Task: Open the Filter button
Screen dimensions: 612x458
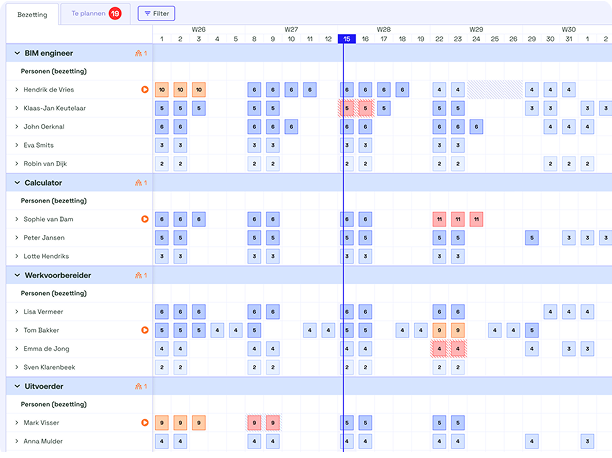Action: coord(156,13)
